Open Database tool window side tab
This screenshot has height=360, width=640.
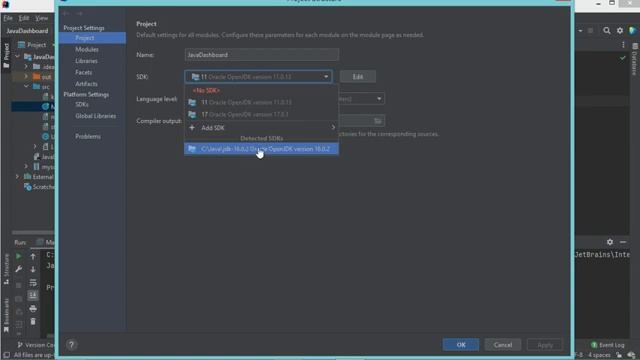tap(635, 60)
